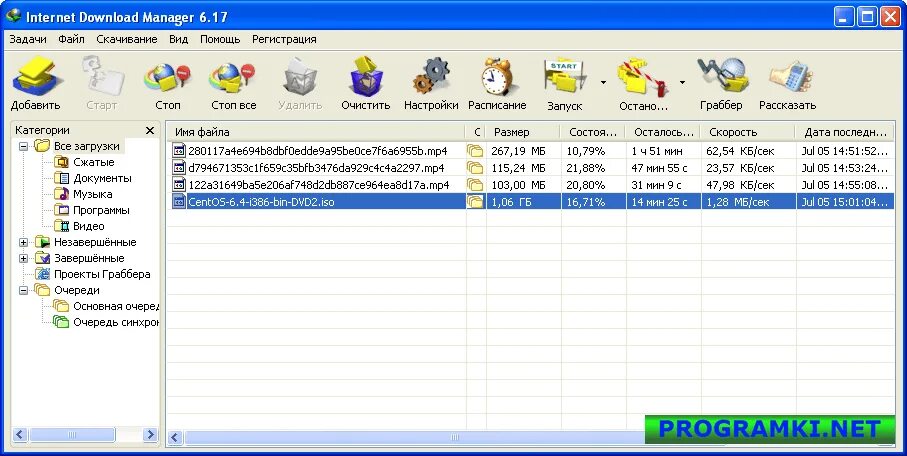This screenshot has height=456, width=907.
Task: Click the C column header
Action: 476,132
